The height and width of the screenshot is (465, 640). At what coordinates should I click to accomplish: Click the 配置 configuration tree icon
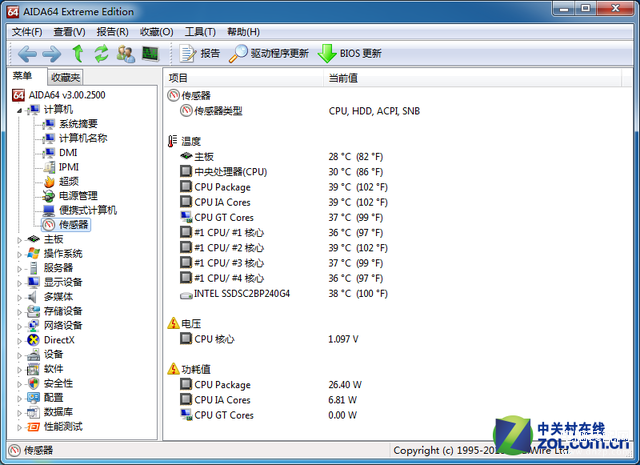(x=33, y=398)
